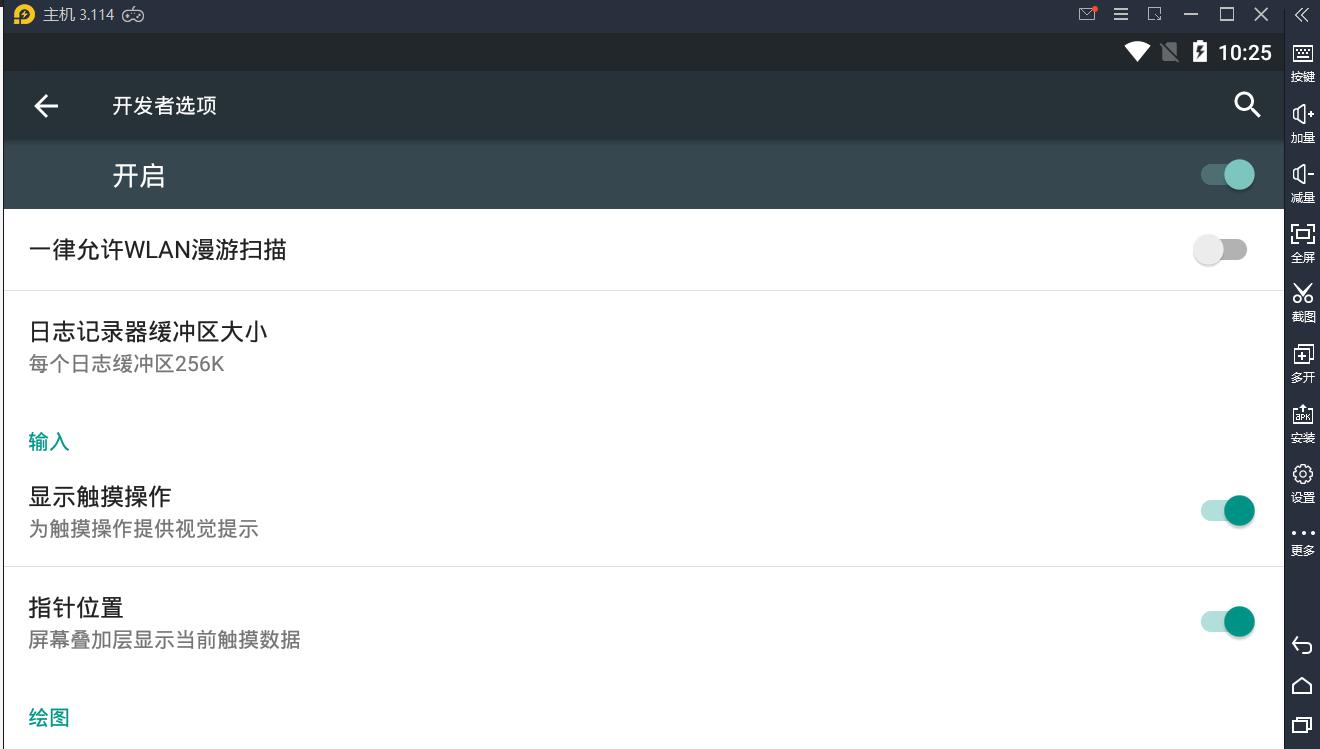1320x749 pixels.
Task: Click the back arrow in the Developer options header
Action: [x=46, y=106]
